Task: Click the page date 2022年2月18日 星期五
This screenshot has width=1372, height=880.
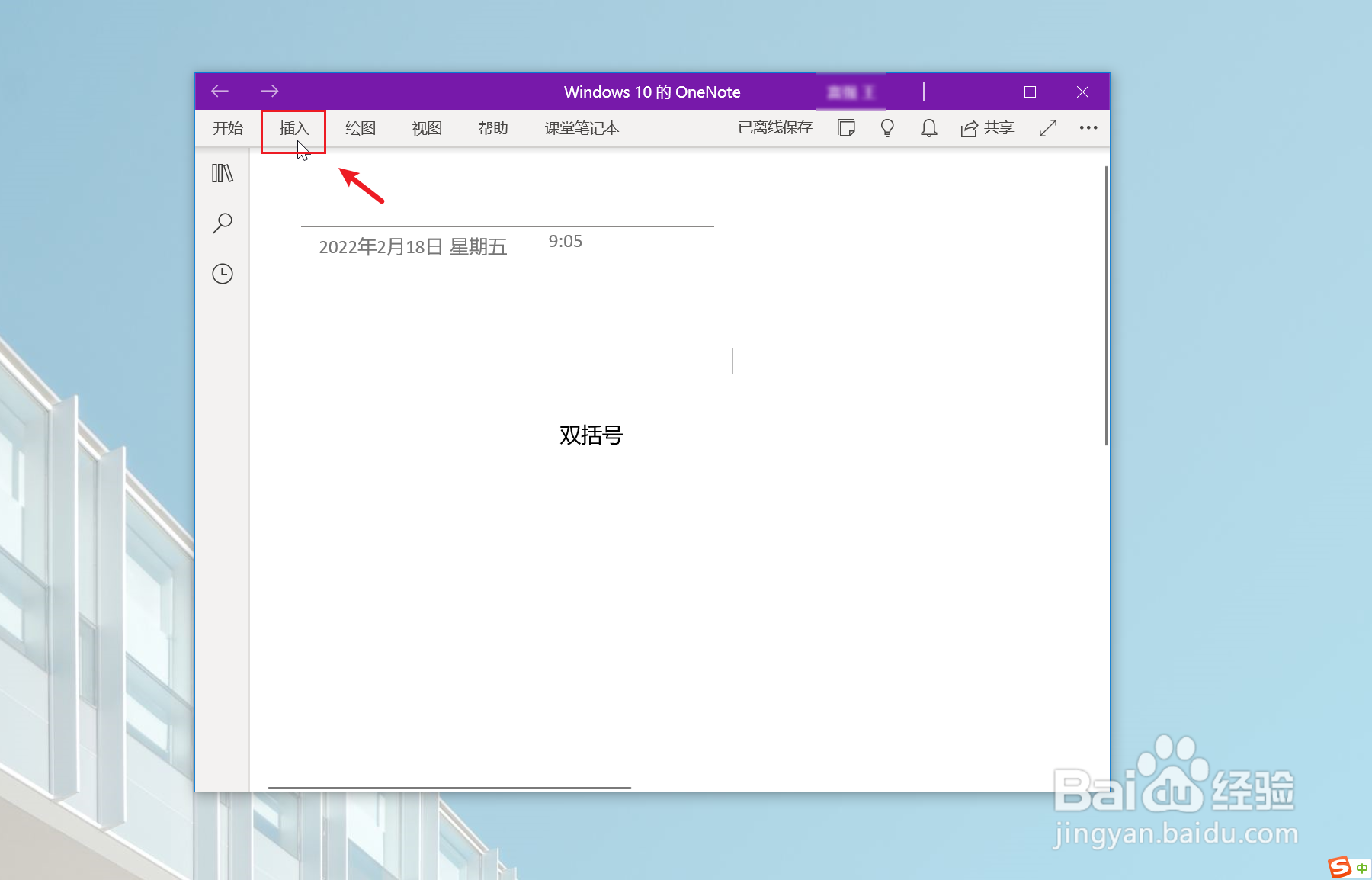Action: (x=413, y=247)
